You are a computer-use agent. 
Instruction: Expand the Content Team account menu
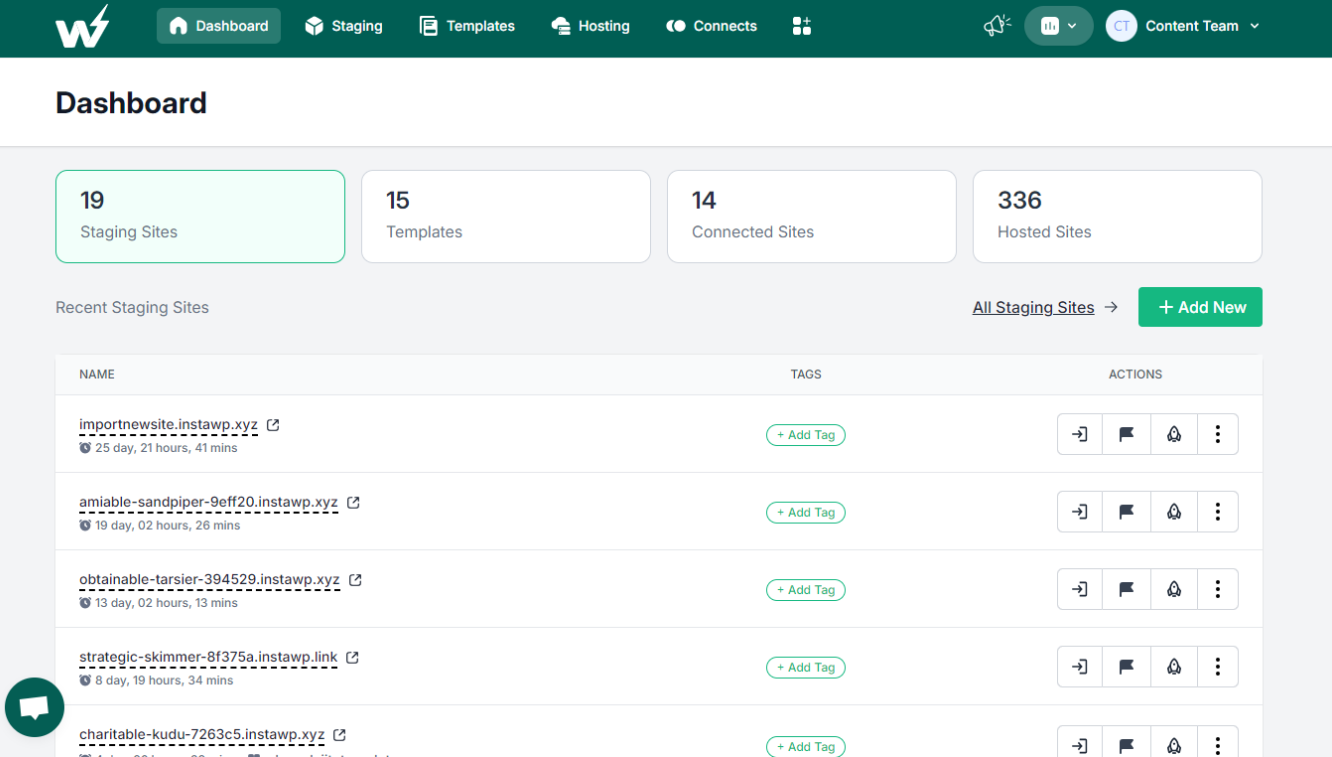1184,26
